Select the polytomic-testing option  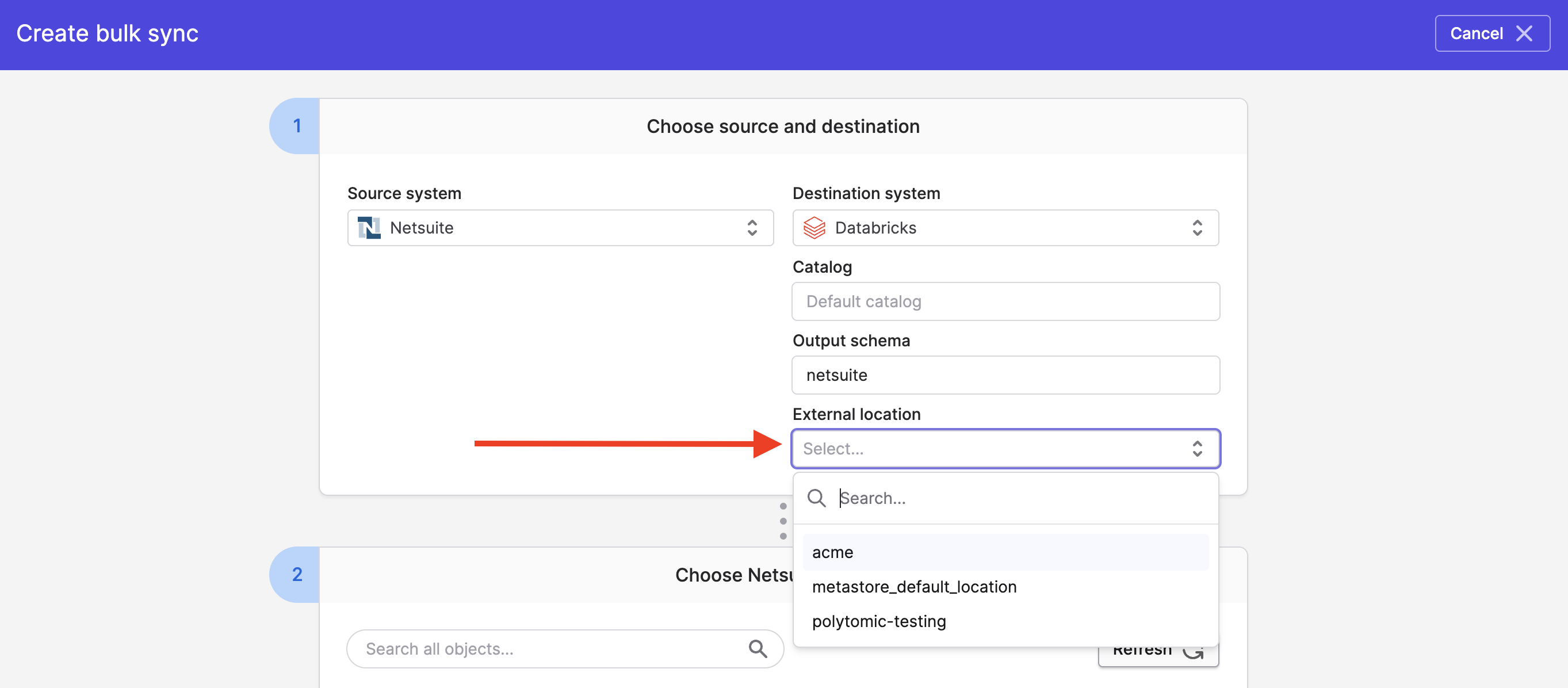click(x=1005, y=622)
